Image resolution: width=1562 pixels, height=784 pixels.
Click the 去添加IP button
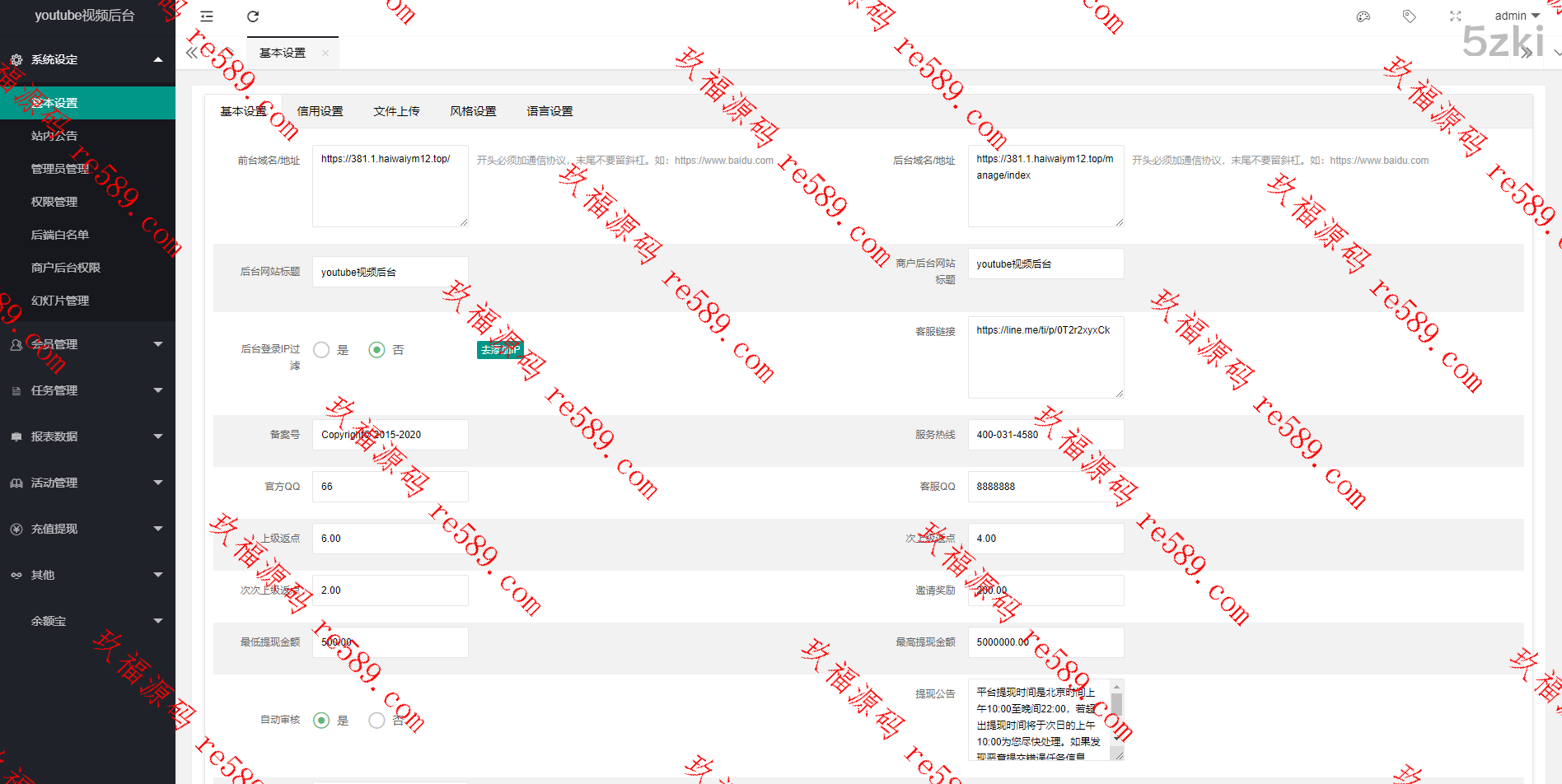pos(500,350)
